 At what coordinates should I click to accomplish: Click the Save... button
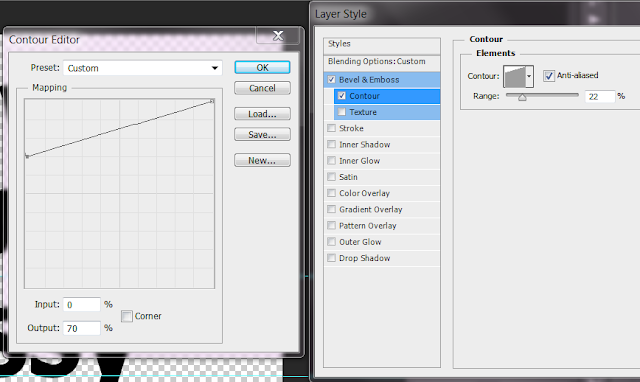coord(262,134)
